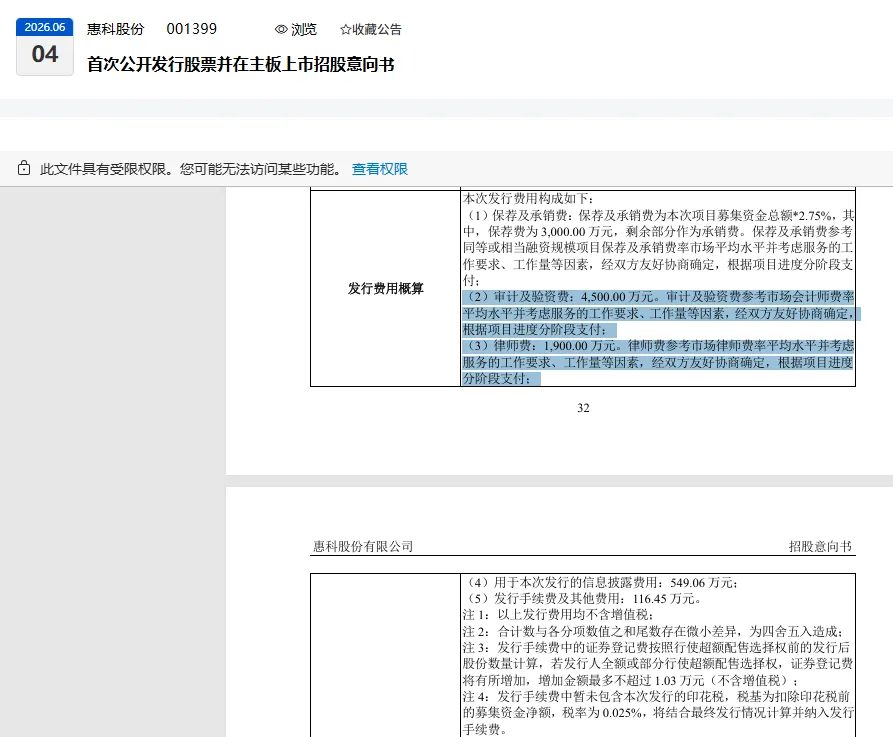Image resolution: width=893 pixels, height=737 pixels.
Task: Click the 2026.06 date badge
Action: [x=45, y=27]
